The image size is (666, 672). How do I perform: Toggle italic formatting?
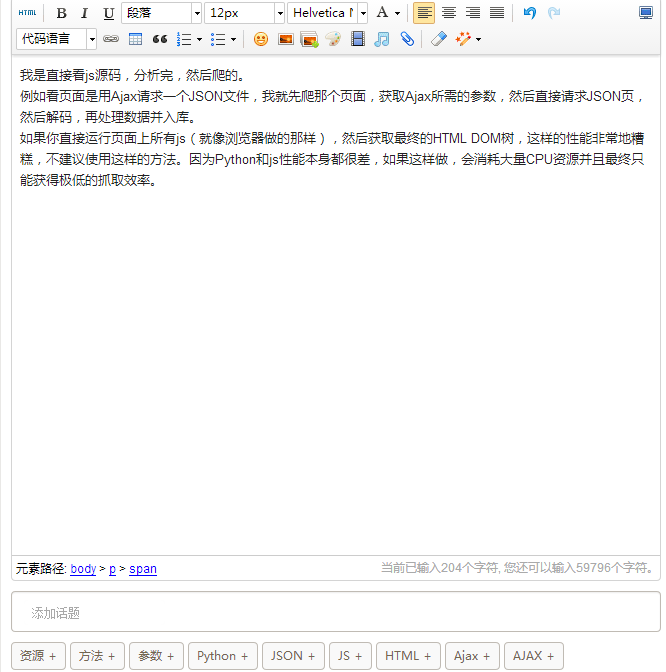(84, 13)
